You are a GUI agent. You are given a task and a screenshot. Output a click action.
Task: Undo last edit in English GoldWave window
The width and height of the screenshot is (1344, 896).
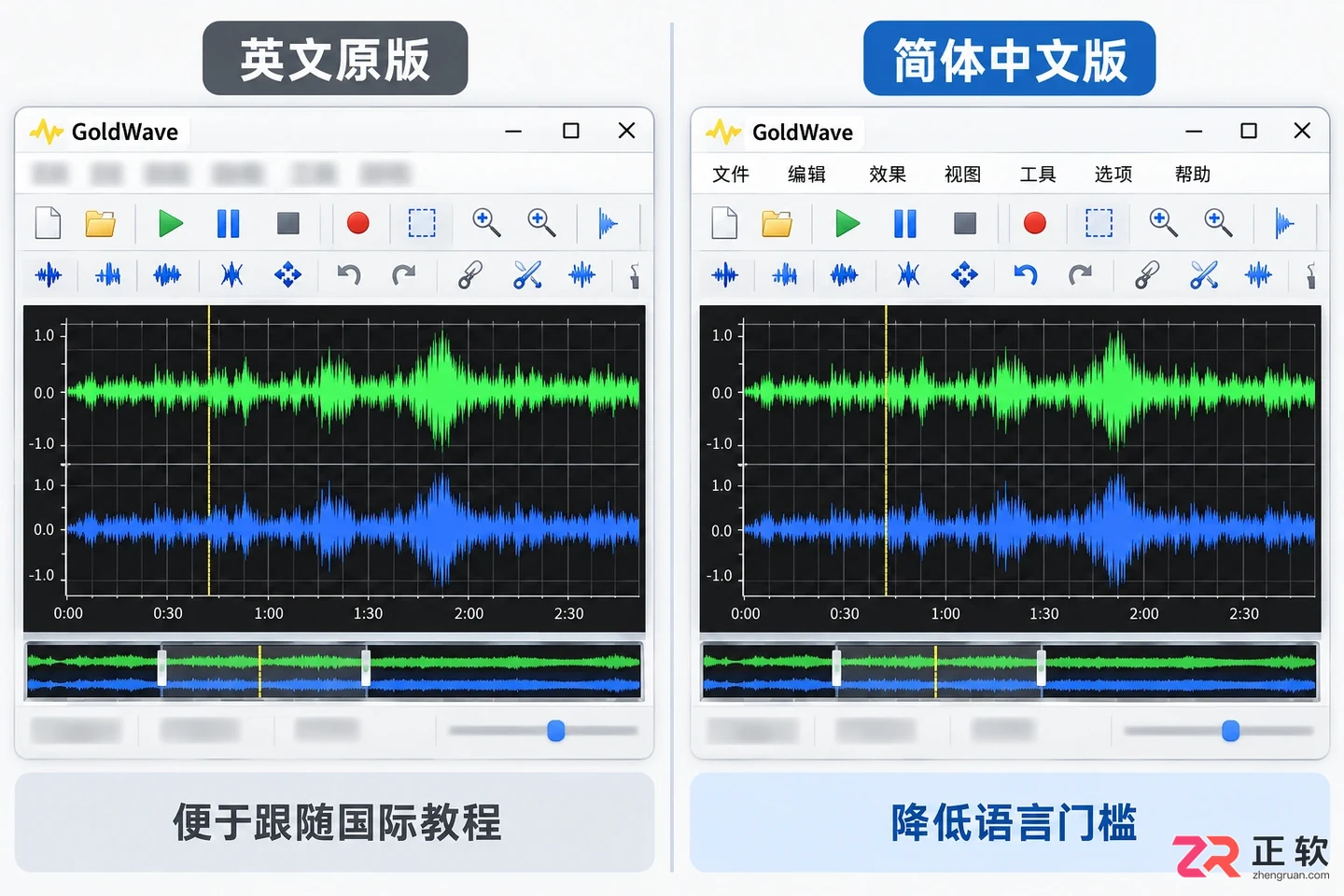click(349, 274)
